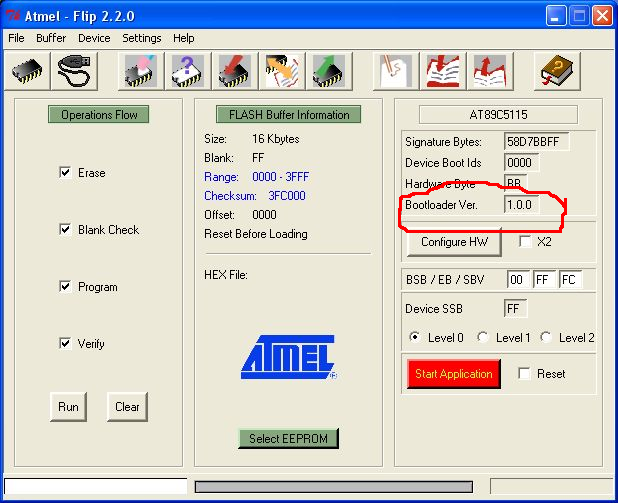618x503 pixels.
Task: Click the Flip title bar logo icon
Action: 13,16
